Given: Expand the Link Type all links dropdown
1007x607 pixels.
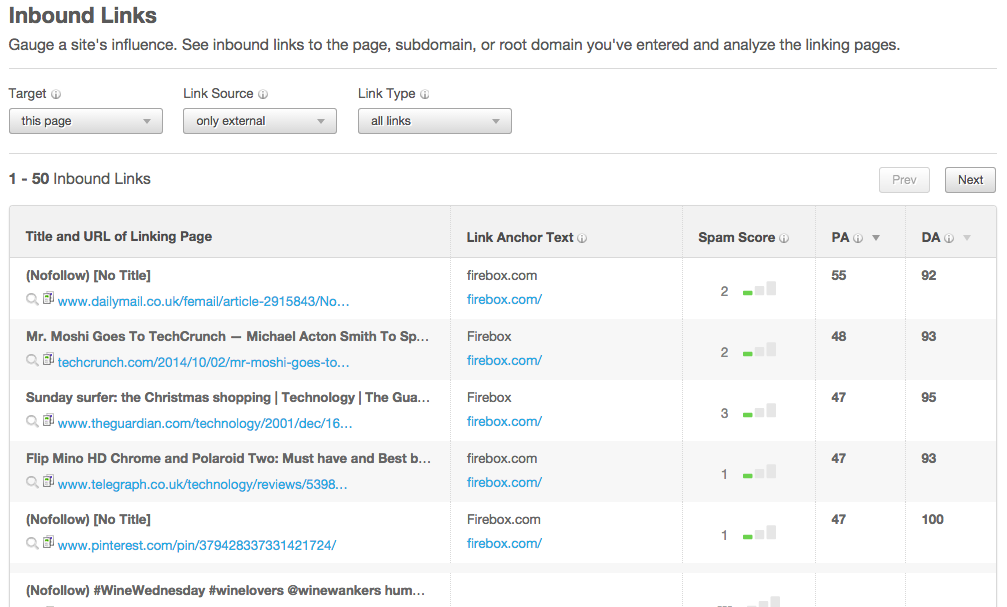Looking at the screenshot, I should click(x=435, y=121).
